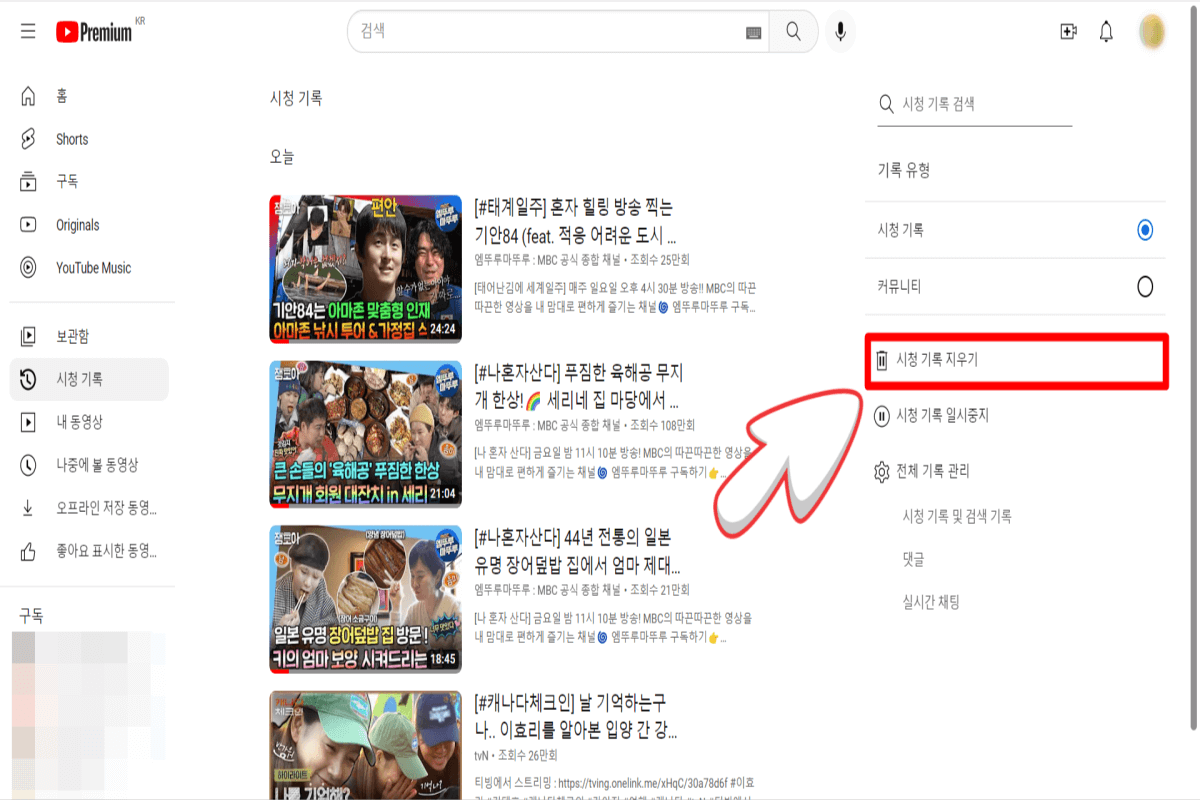
Task: Click the voice search microphone icon
Action: coord(840,31)
